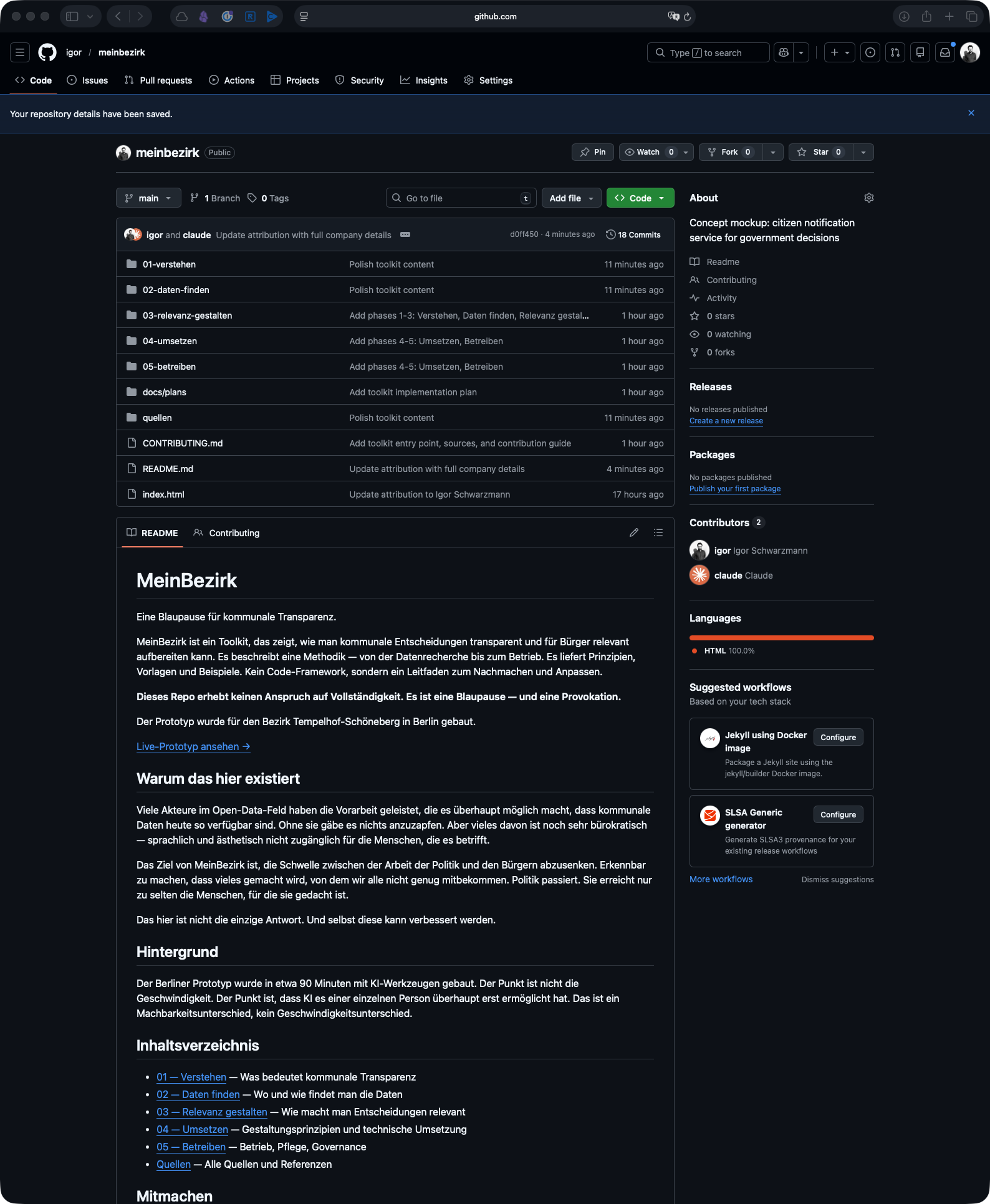Click the github.com address bar
The image size is (990, 1204).
pyautogui.click(x=495, y=17)
